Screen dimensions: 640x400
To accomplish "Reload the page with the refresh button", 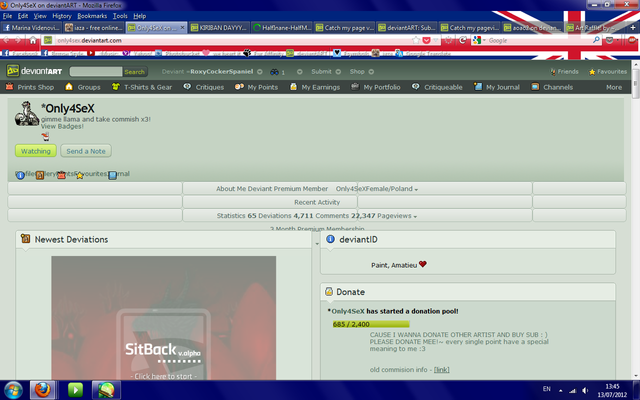I will click(462, 40).
